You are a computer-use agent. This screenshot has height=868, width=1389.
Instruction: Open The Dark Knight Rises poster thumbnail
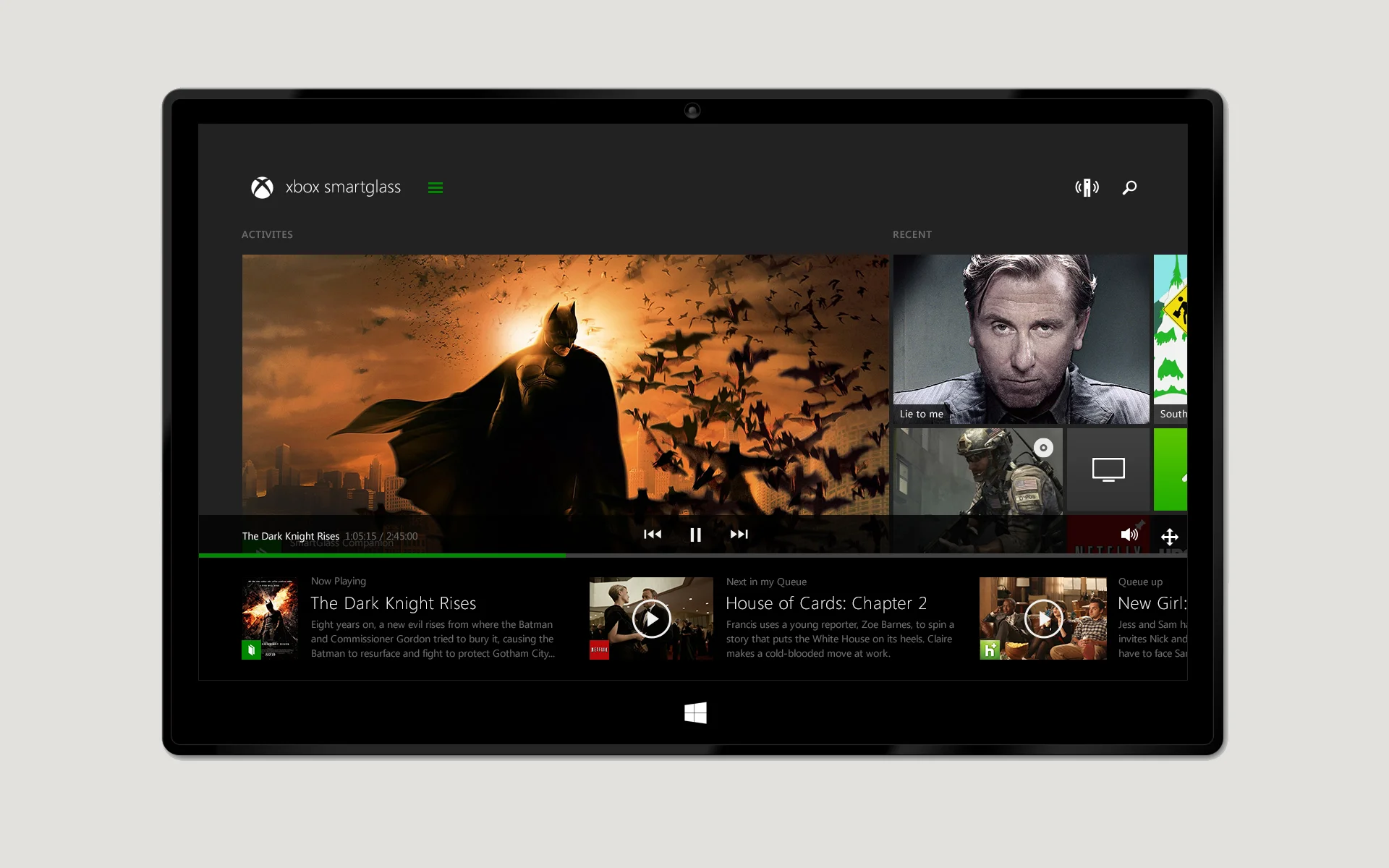[x=269, y=619]
